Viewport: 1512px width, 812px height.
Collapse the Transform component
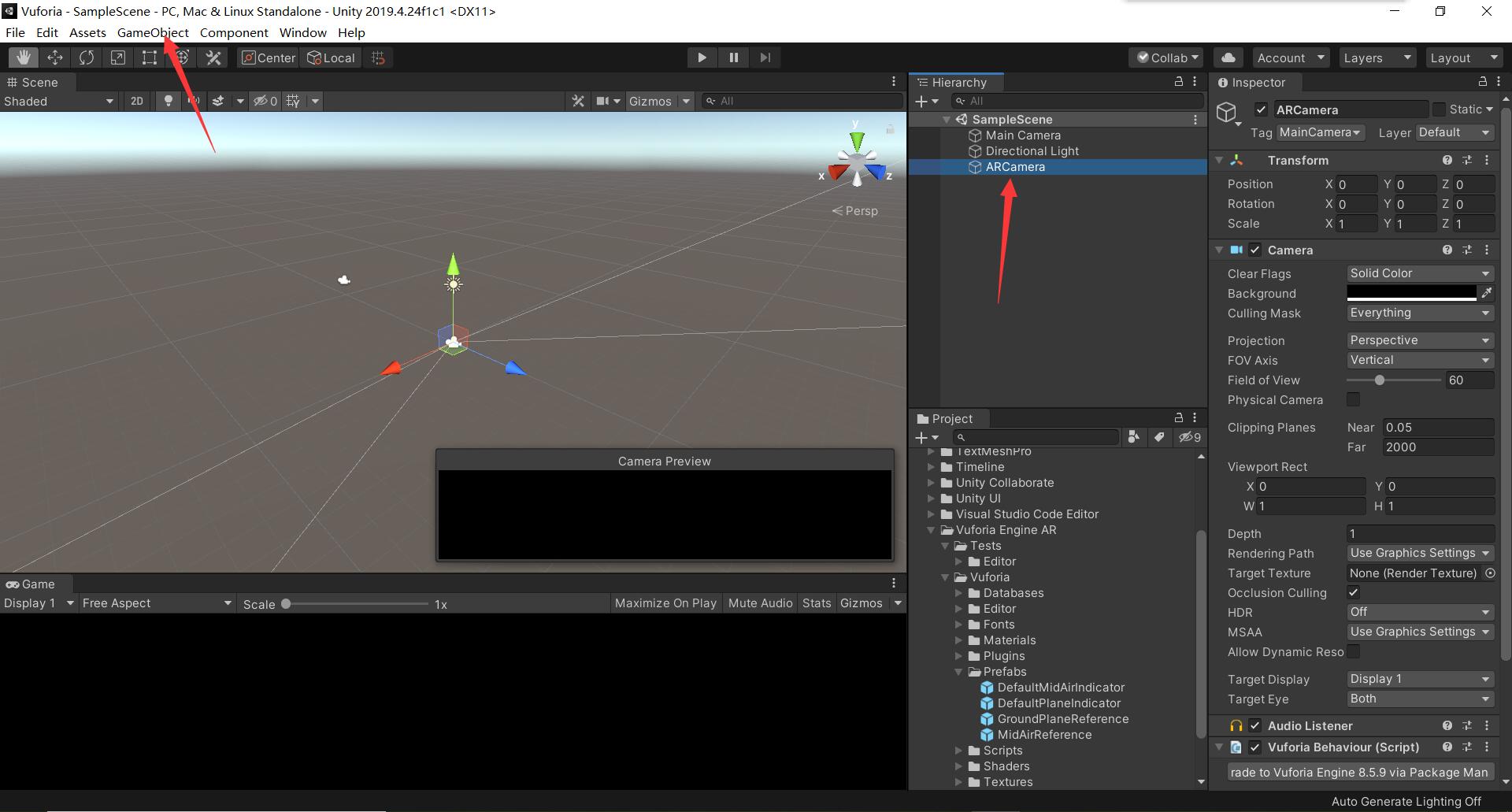[x=1219, y=160]
